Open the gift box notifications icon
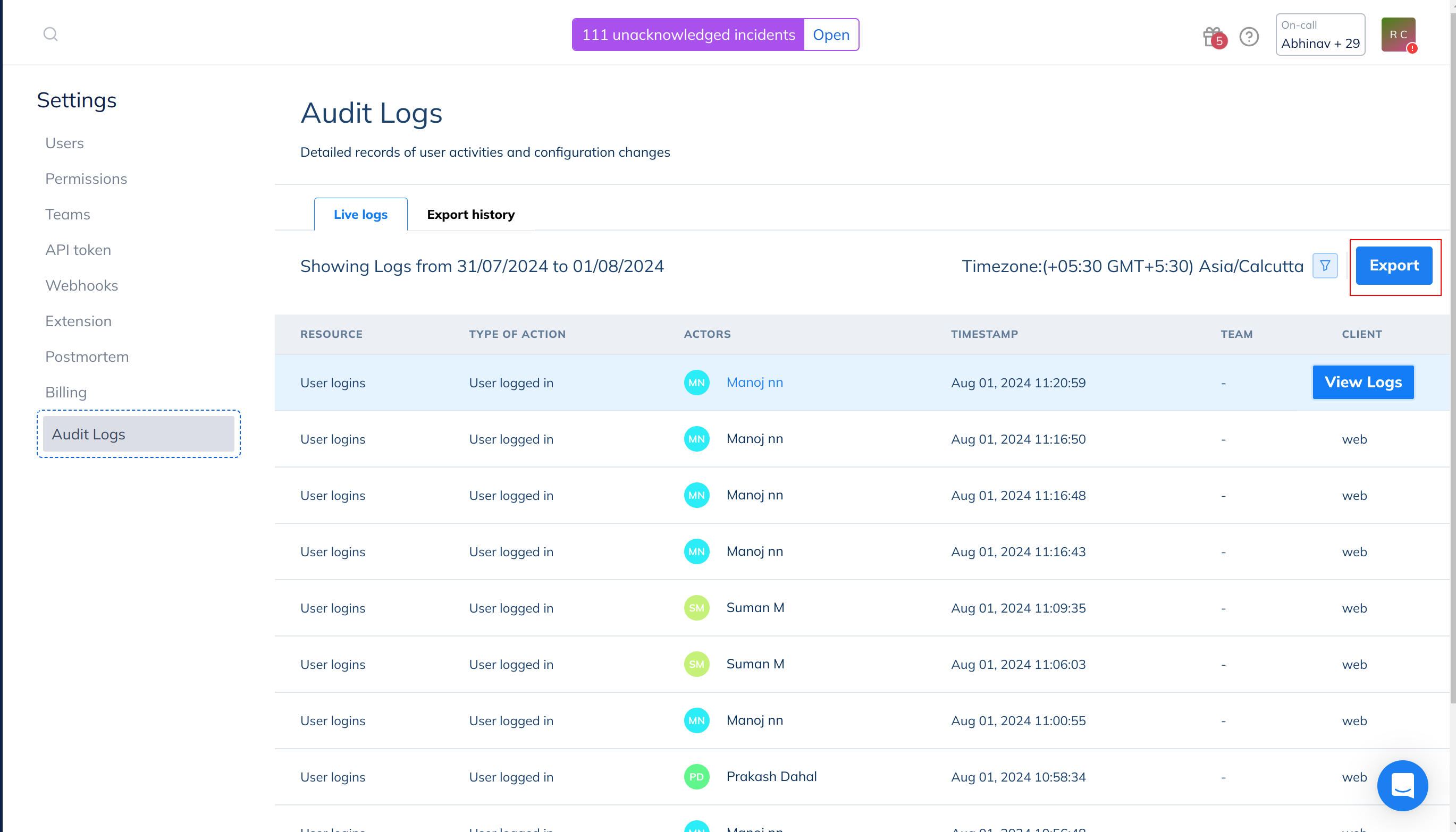Screen dimensions: 1456x832 tap(1211, 37)
